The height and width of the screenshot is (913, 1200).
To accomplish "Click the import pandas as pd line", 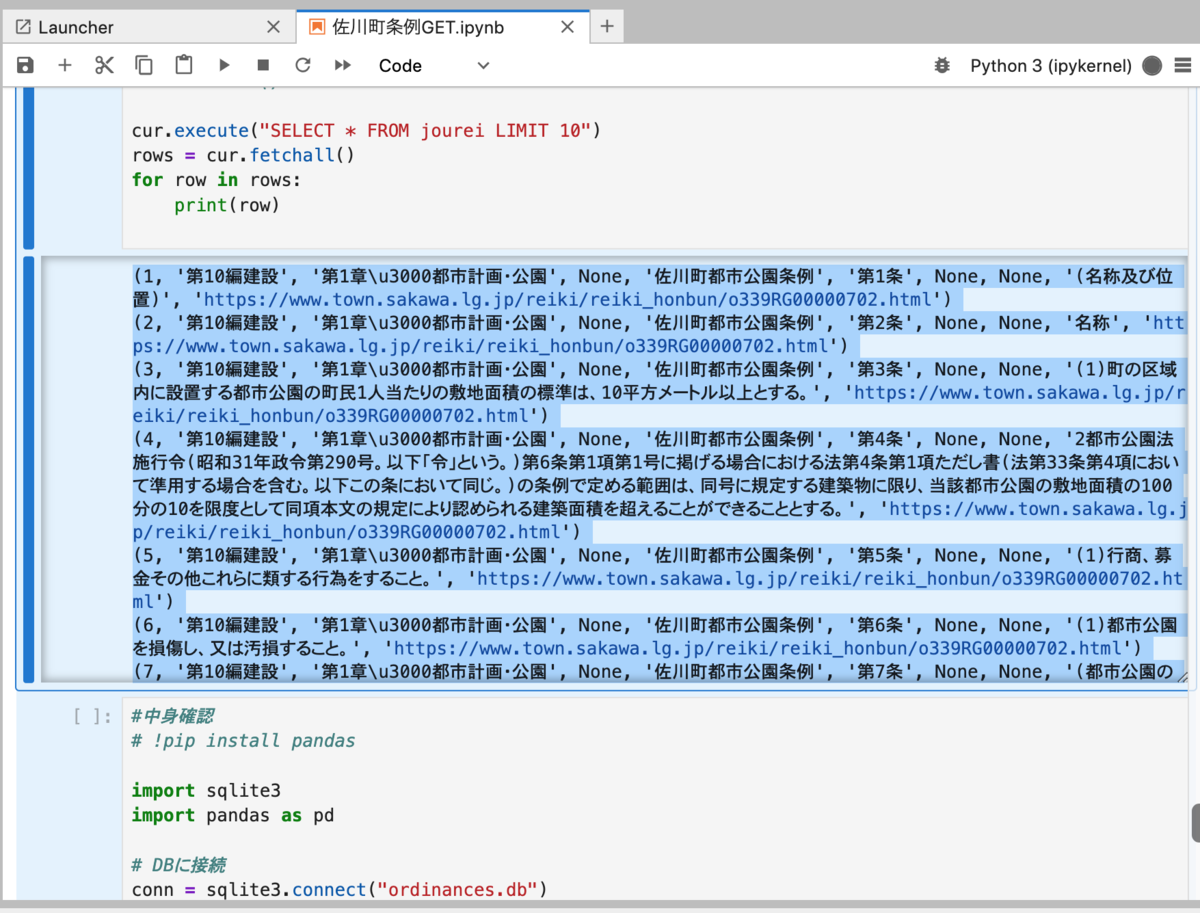I will click(233, 816).
